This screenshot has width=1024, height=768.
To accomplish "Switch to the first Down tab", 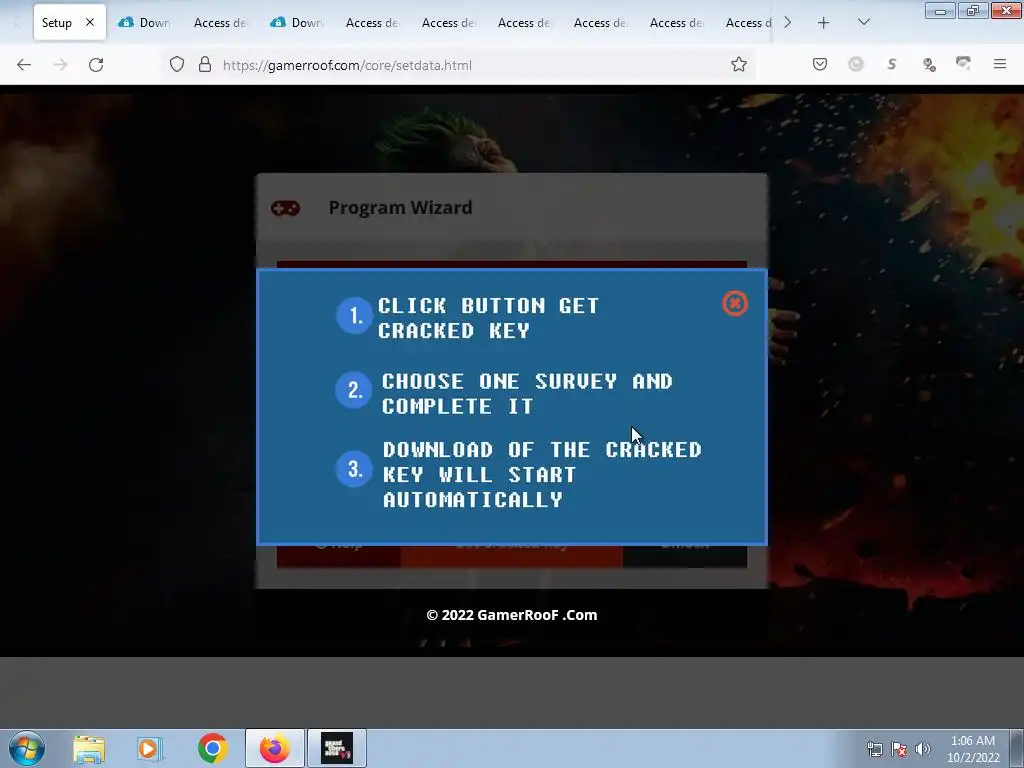I will (x=145, y=23).
